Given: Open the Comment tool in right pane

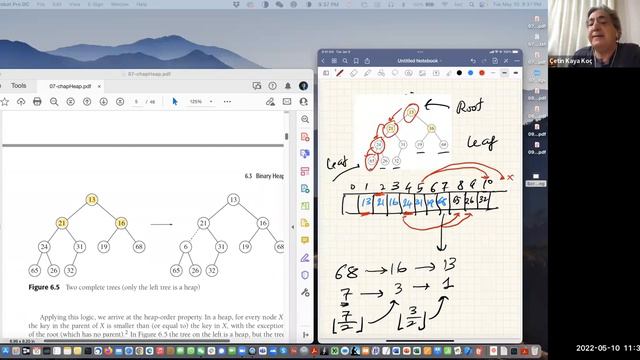Looking at the screenshot, I should pyautogui.click(x=305, y=240).
